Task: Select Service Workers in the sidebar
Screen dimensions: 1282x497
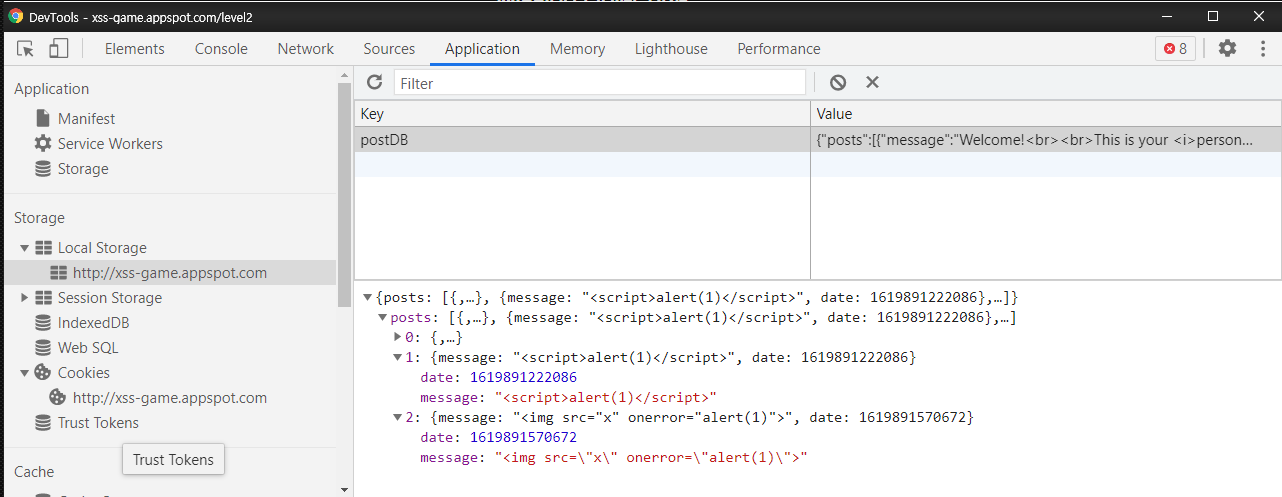Action: coord(110,143)
